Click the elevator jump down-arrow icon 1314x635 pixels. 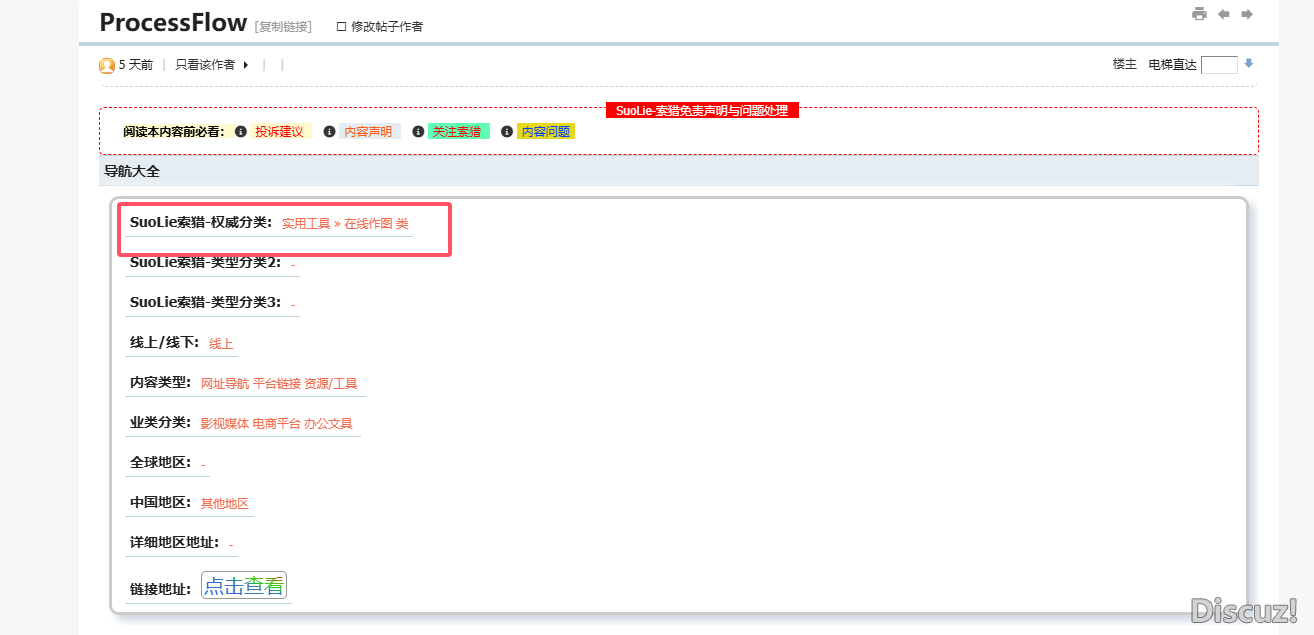click(x=1249, y=64)
